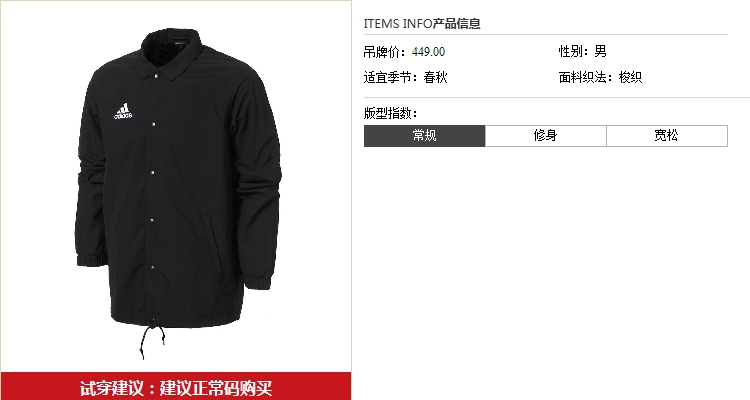Click the black jacket product image
The height and width of the screenshot is (400, 750).
tap(178, 191)
